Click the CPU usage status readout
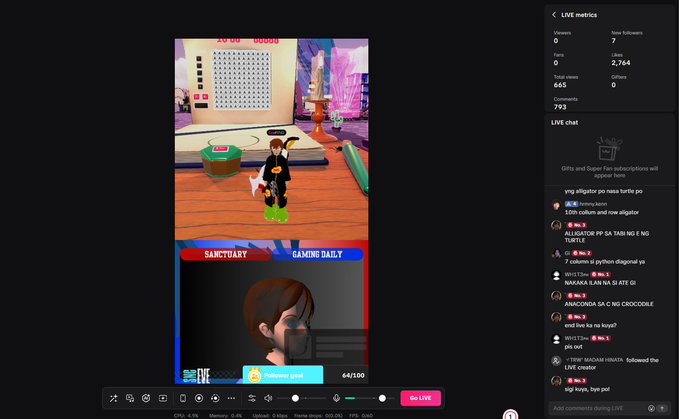This screenshot has height=419, width=679. coord(186,416)
